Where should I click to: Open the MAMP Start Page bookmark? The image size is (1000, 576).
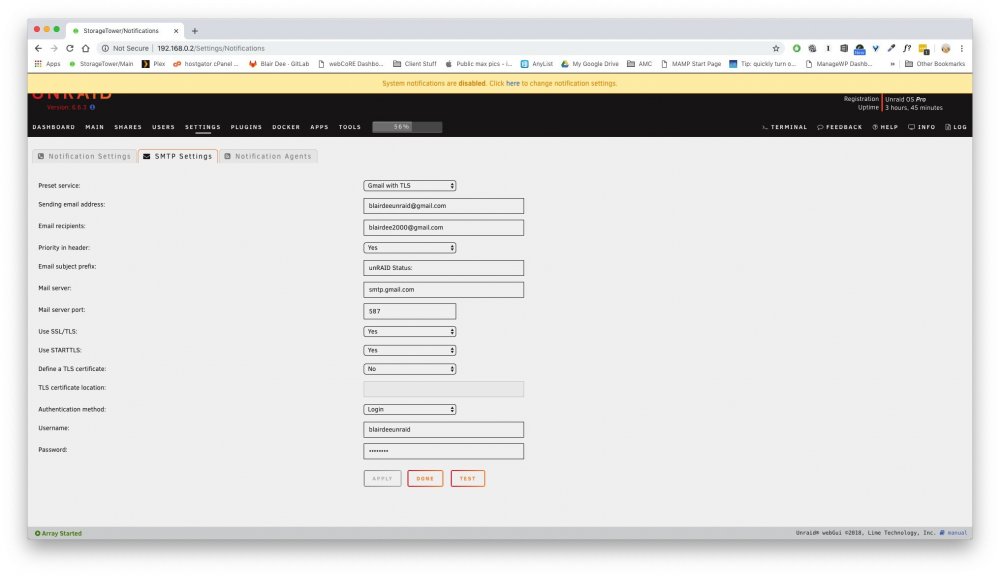tap(691, 64)
